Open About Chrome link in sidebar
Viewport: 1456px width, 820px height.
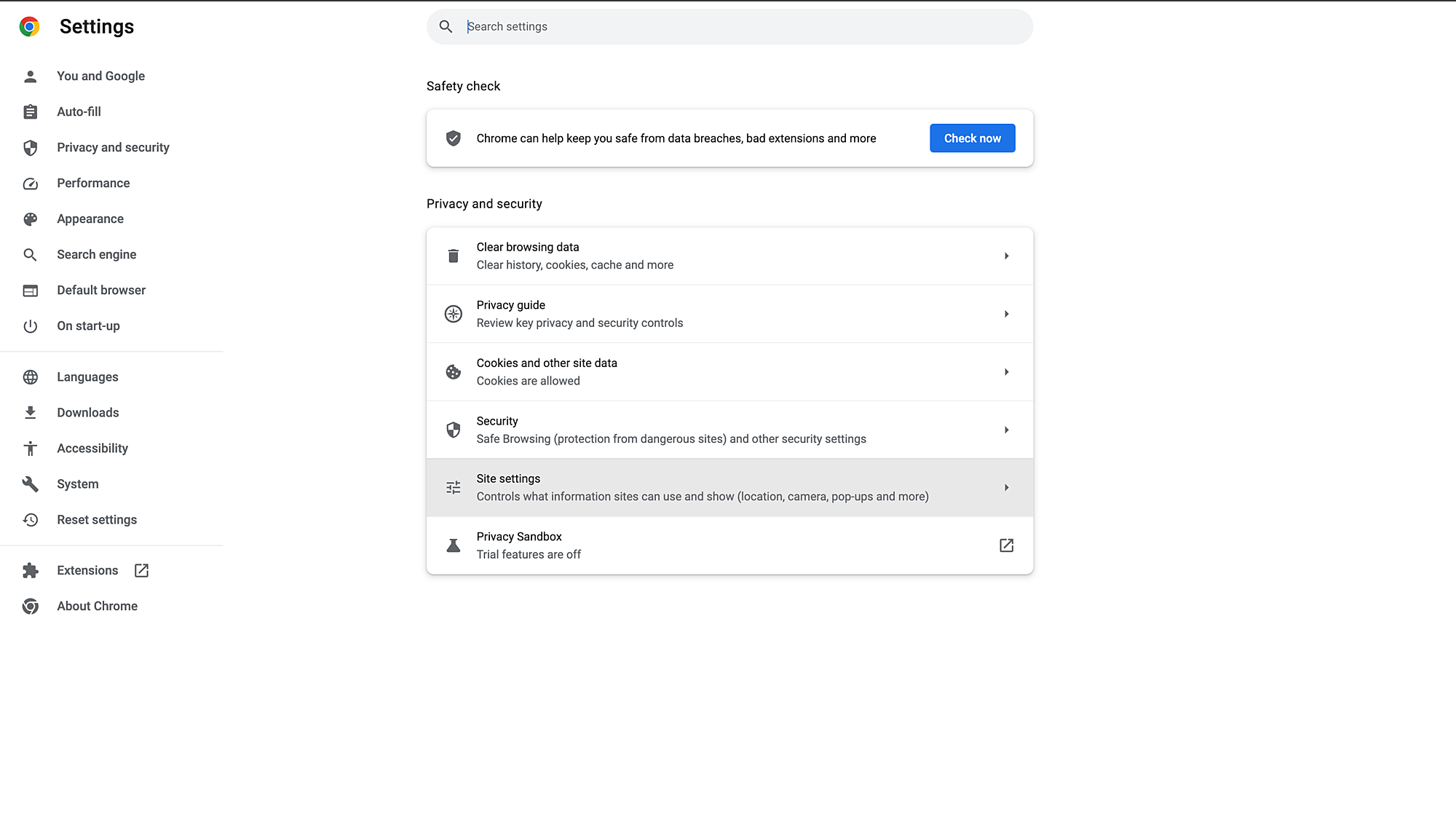[x=97, y=607]
